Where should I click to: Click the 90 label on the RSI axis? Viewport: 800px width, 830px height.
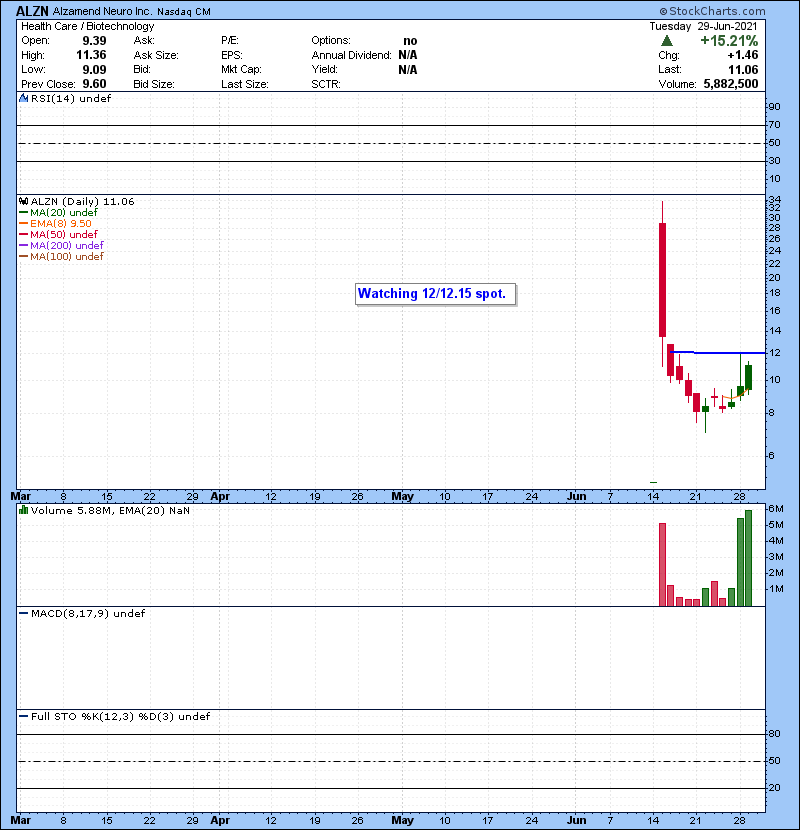click(x=774, y=107)
